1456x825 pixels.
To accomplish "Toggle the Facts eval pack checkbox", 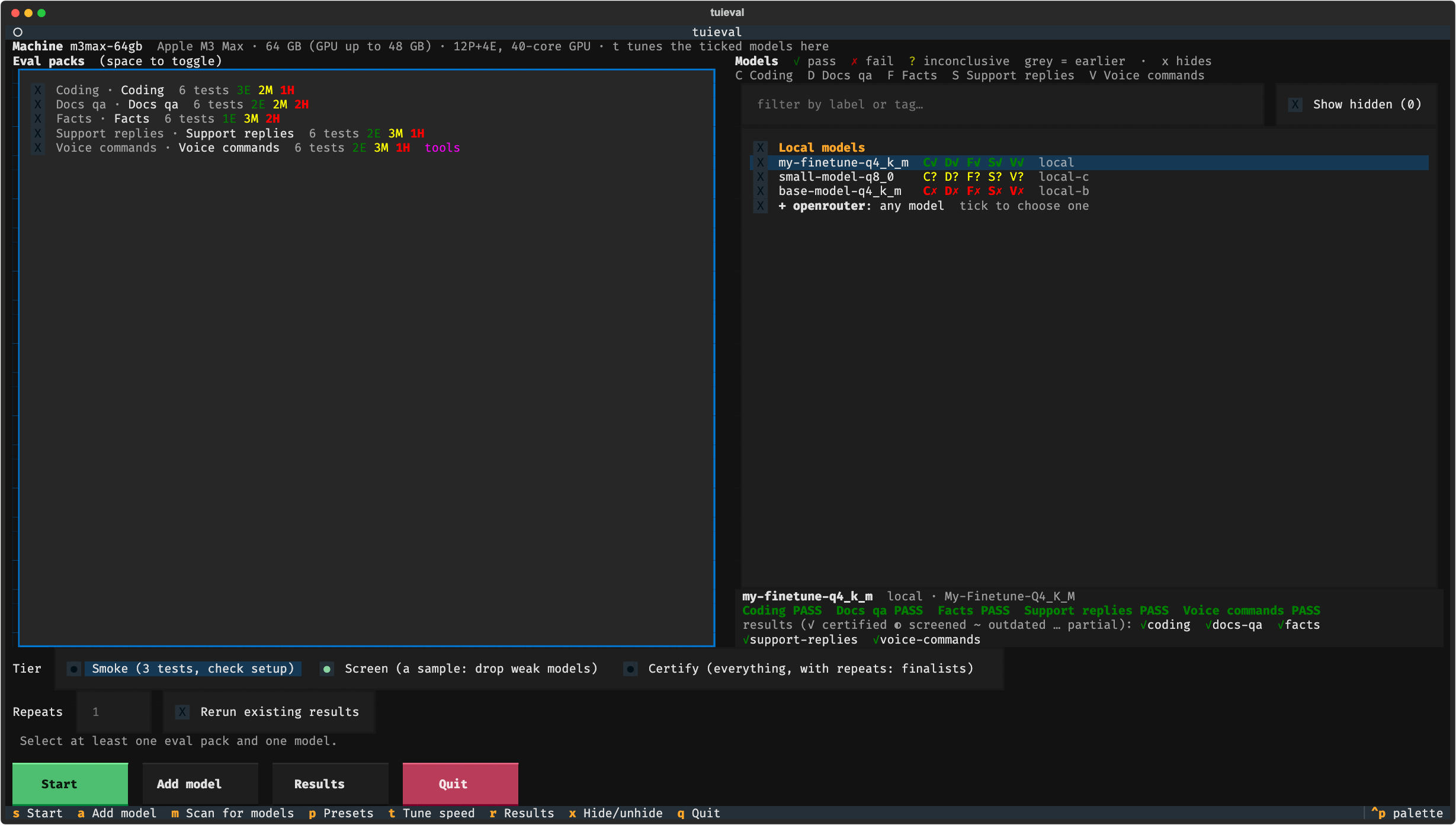I will [x=38, y=119].
